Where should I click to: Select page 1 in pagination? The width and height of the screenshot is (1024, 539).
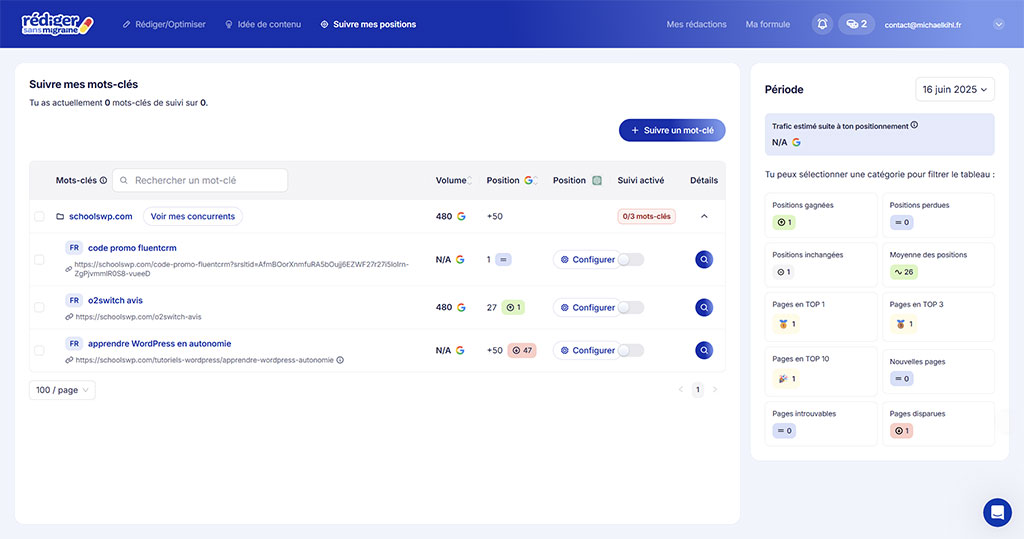tap(697, 389)
